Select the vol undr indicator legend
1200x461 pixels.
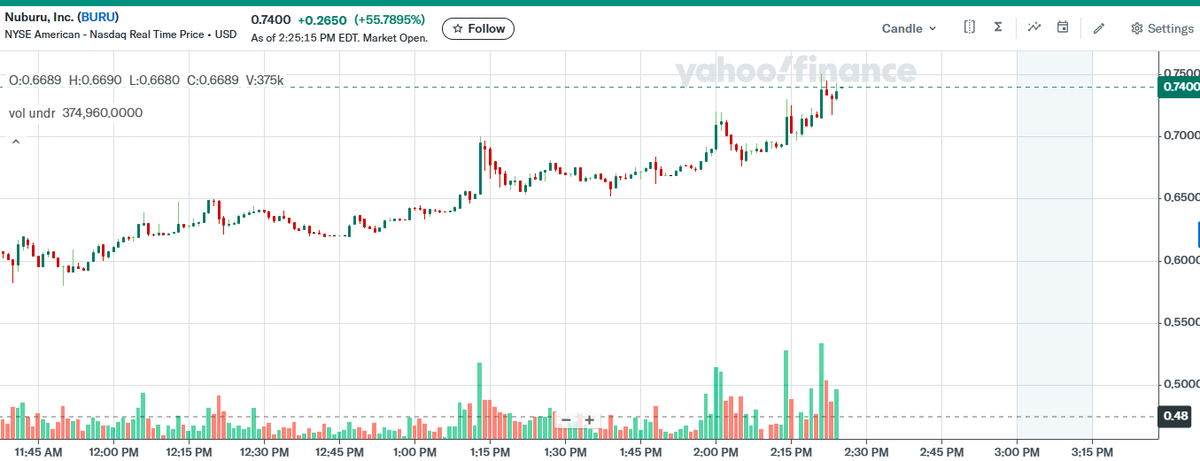(x=76, y=113)
